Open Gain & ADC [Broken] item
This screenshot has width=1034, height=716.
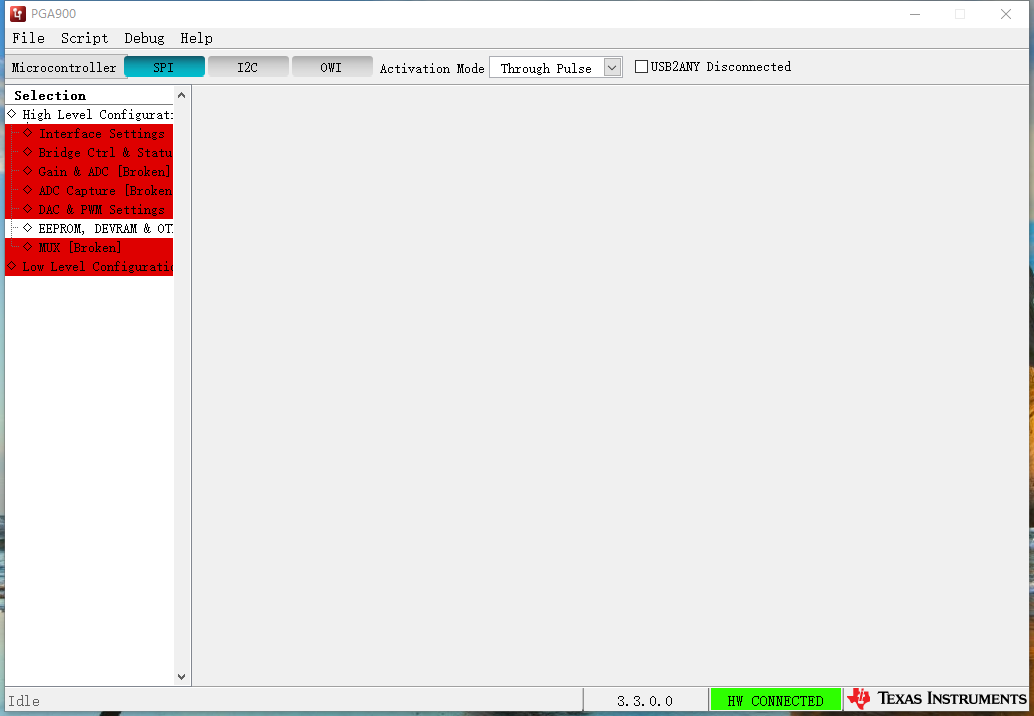click(x=104, y=172)
